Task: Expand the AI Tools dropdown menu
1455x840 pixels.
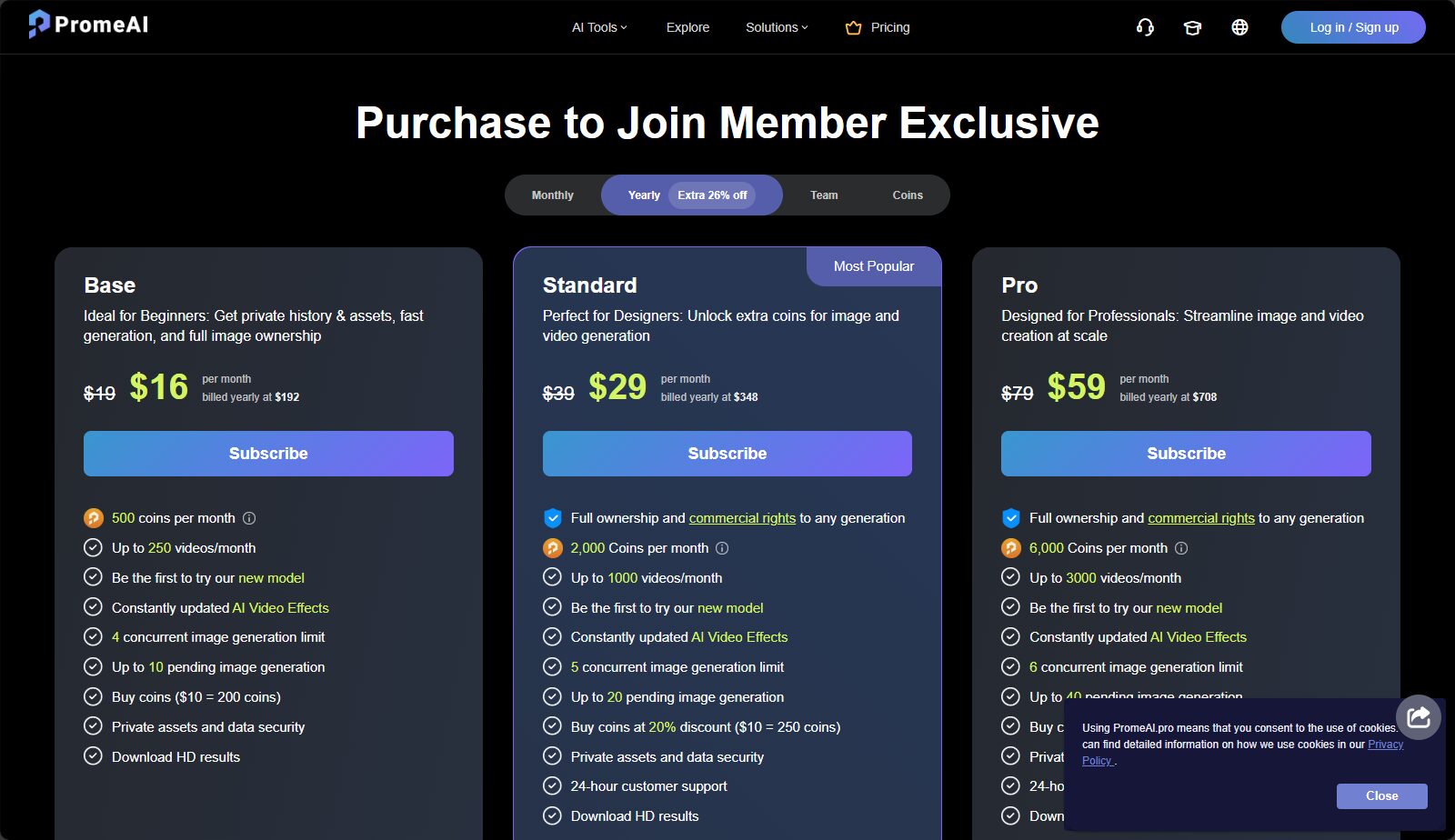Action: [599, 27]
